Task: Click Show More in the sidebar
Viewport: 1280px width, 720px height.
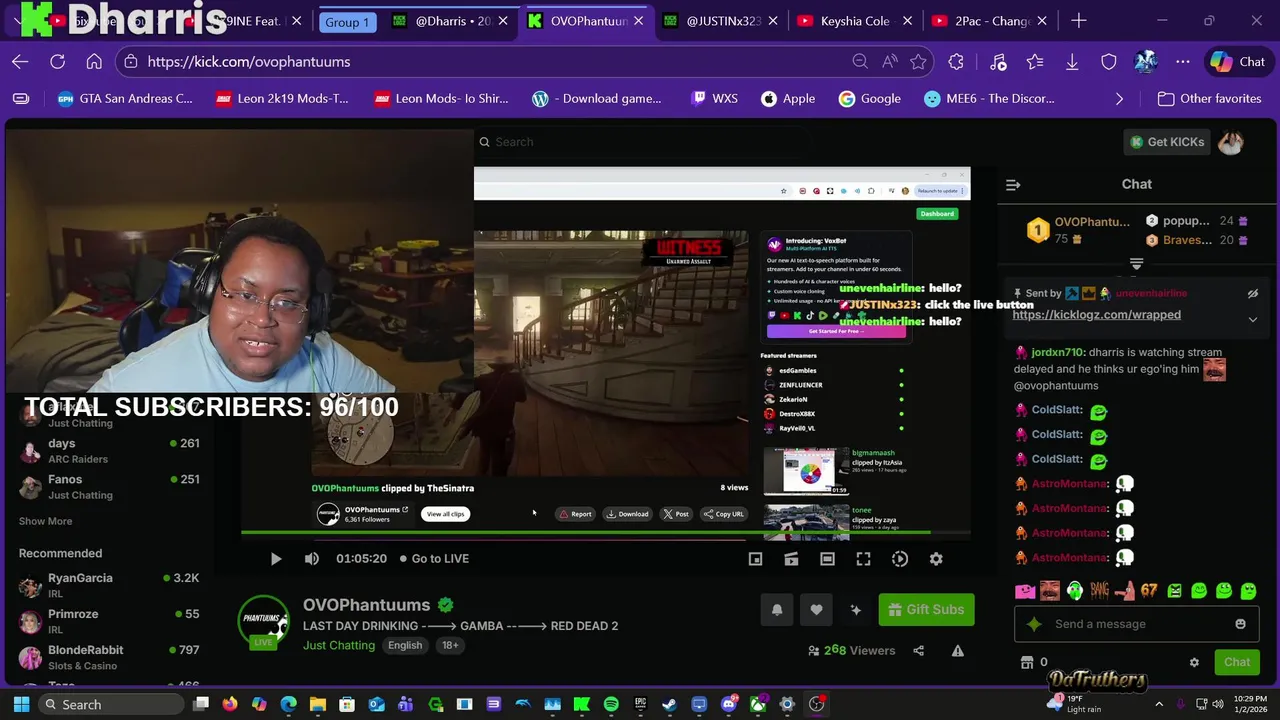Action: [45, 521]
